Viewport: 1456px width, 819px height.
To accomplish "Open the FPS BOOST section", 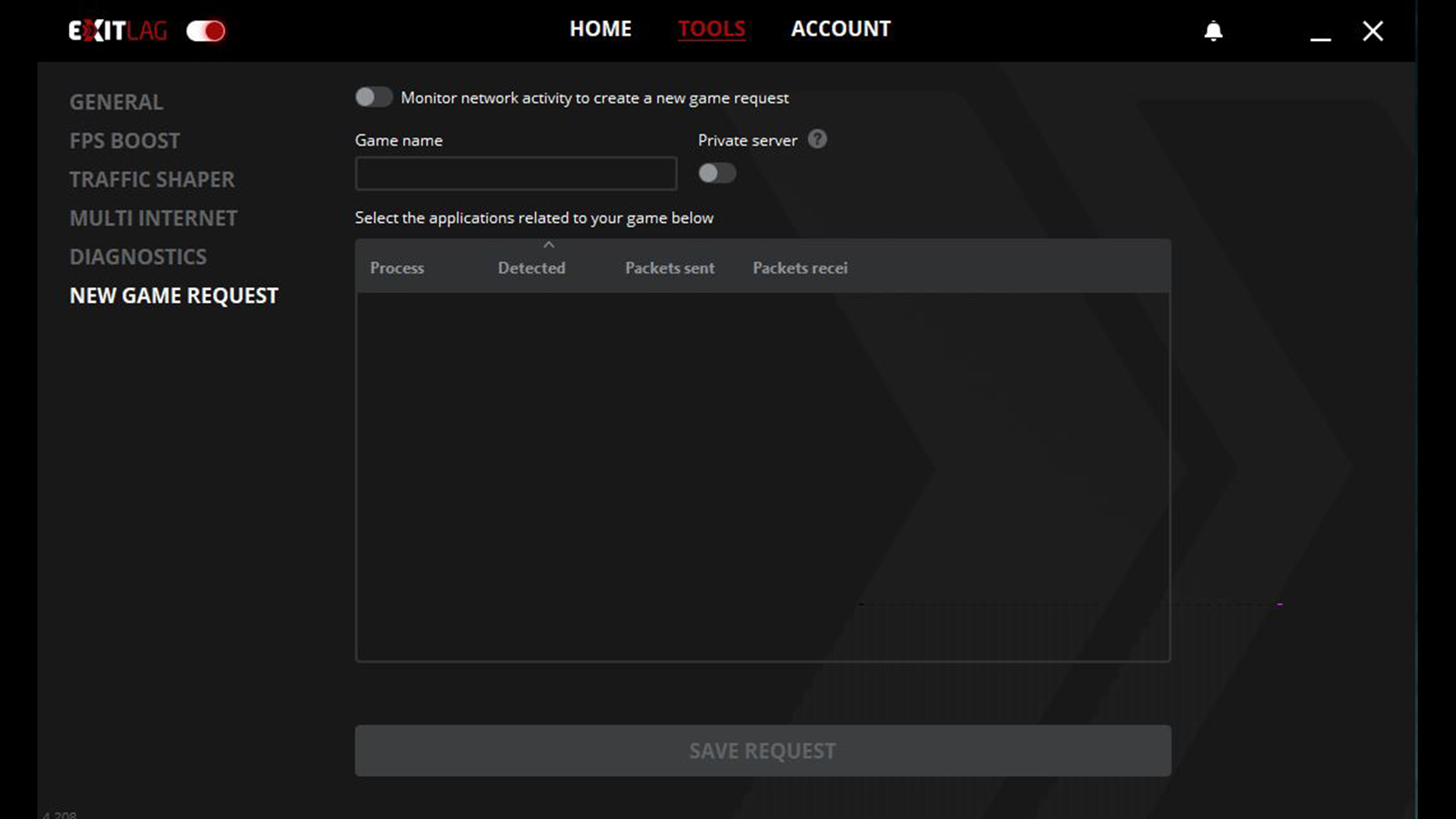I will [125, 141].
